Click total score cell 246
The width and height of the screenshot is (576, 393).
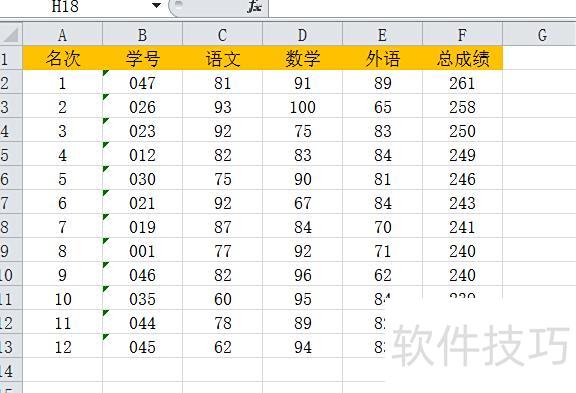point(462,179)
